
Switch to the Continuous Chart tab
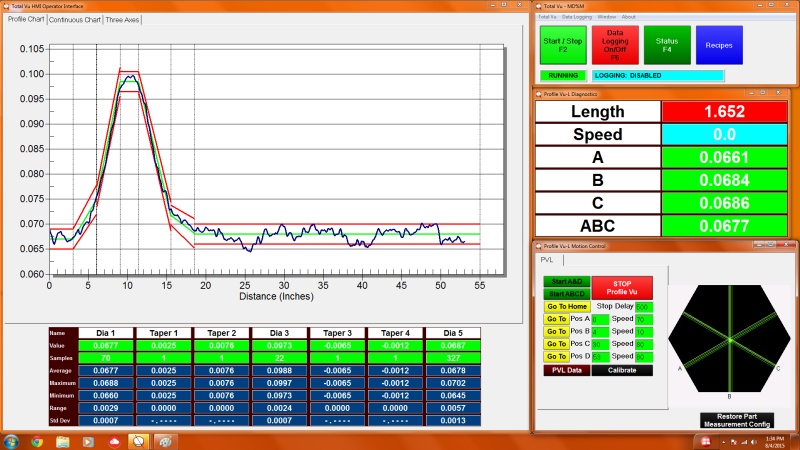coord(75,19)
